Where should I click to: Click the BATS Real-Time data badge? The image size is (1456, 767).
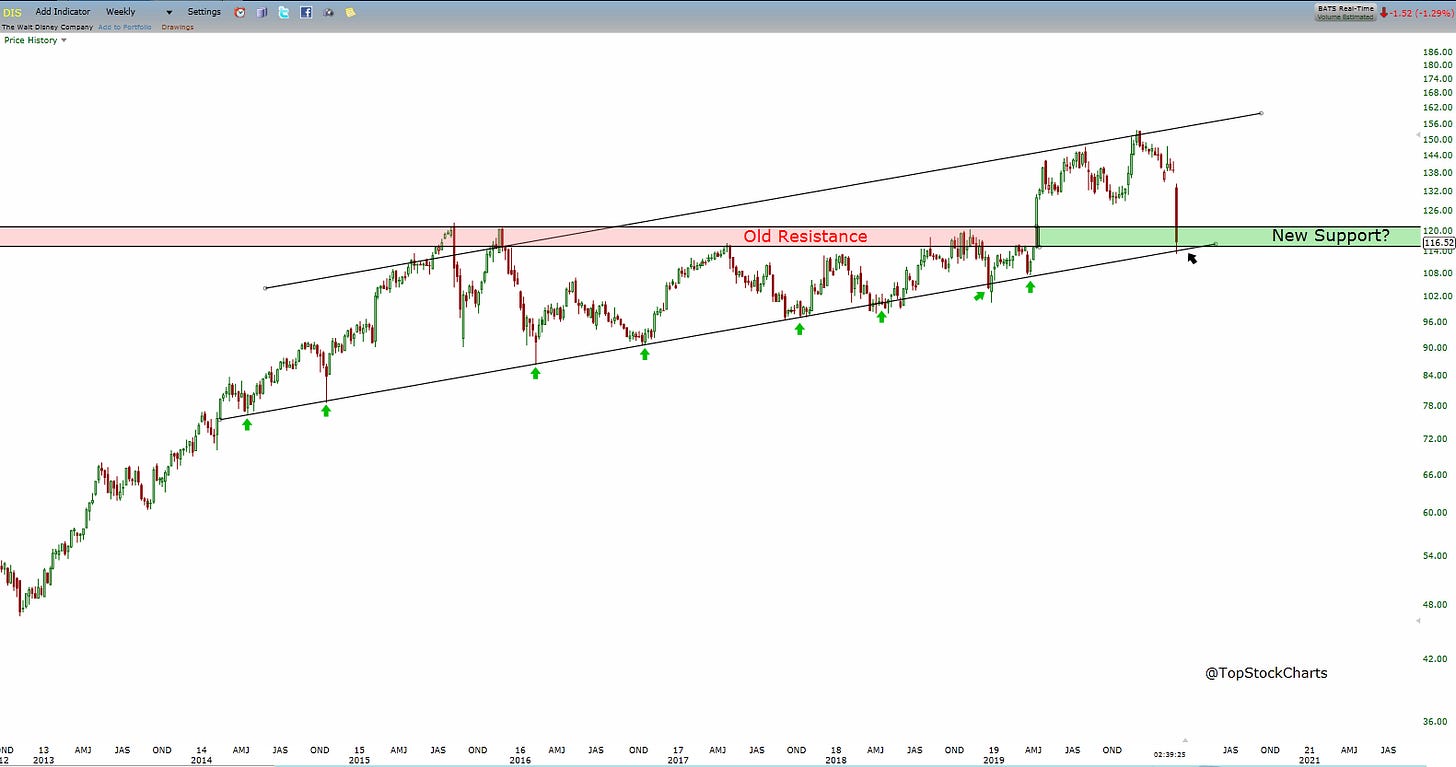click(1344, 8)
